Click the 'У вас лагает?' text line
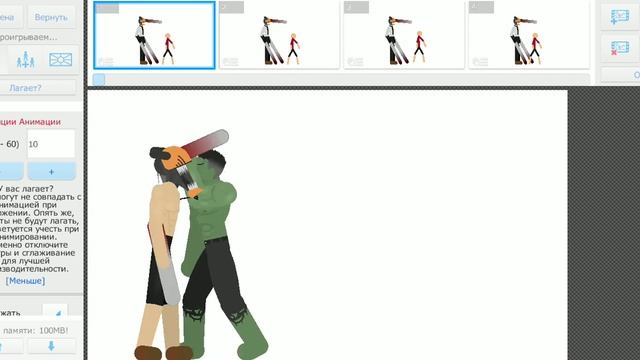This screenshot has width=640, height=360. (x=27, y=189)
